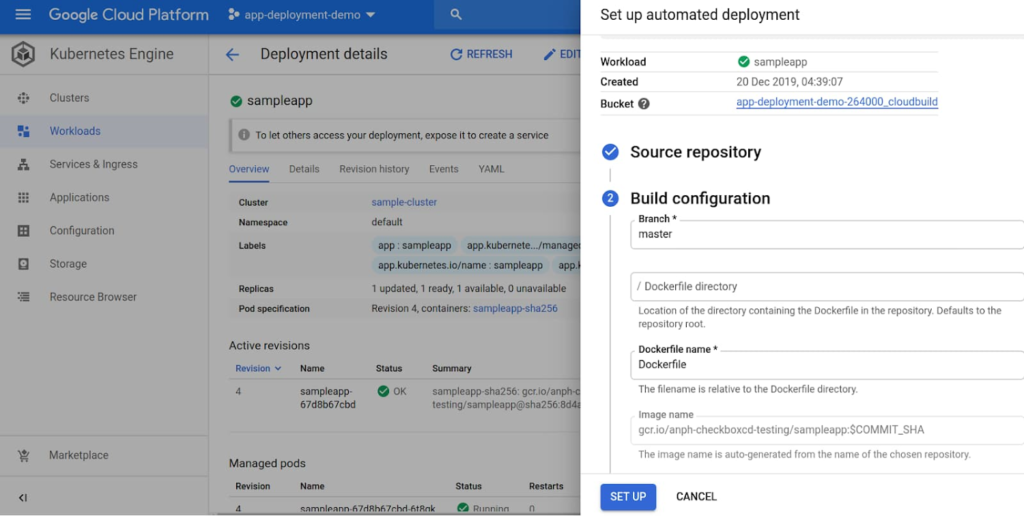The width and height of the screenshot is (1024, 516).
Task: Go back using the left arrow
Action: 232,55
